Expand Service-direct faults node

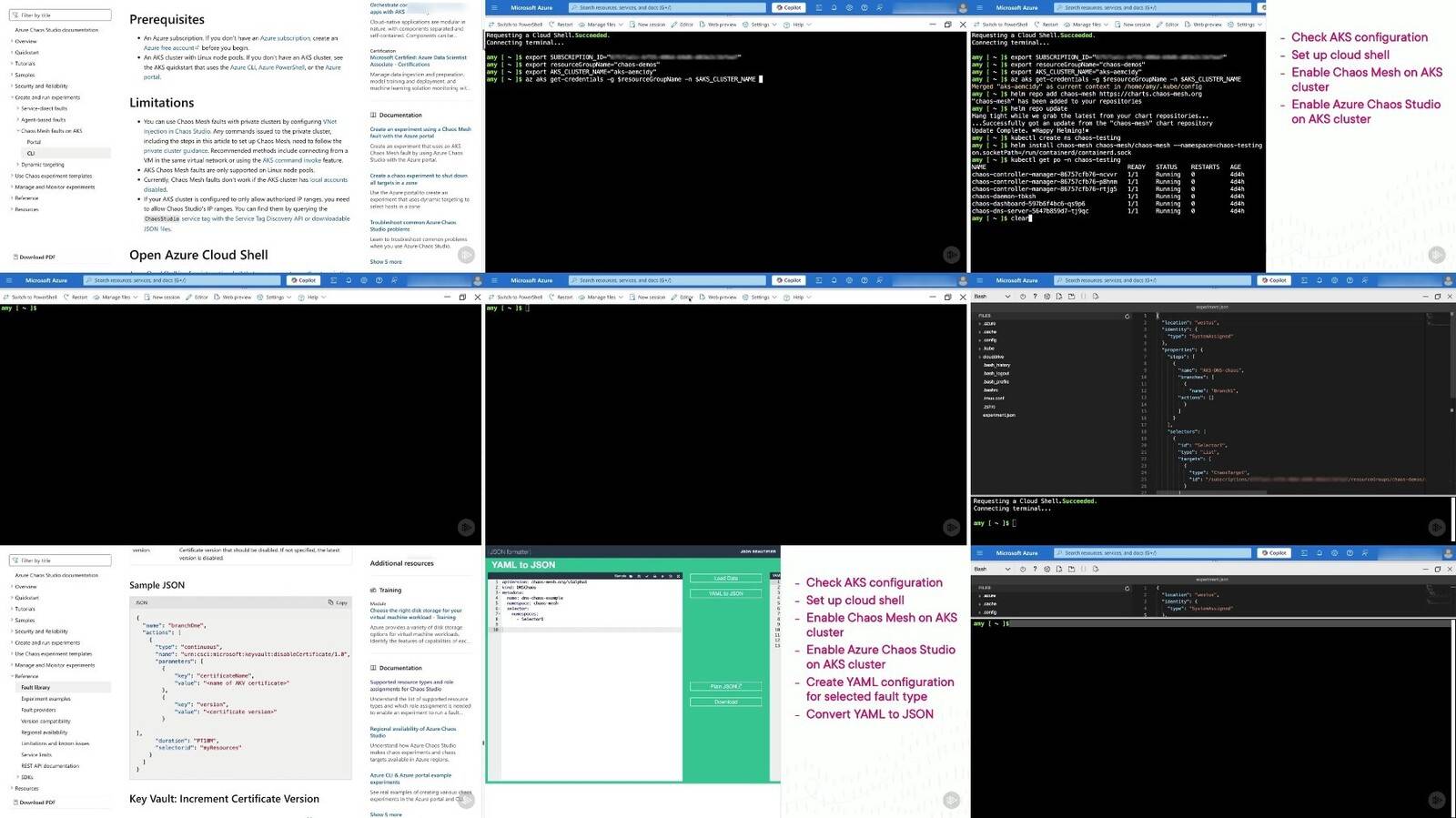click(42, 108)
